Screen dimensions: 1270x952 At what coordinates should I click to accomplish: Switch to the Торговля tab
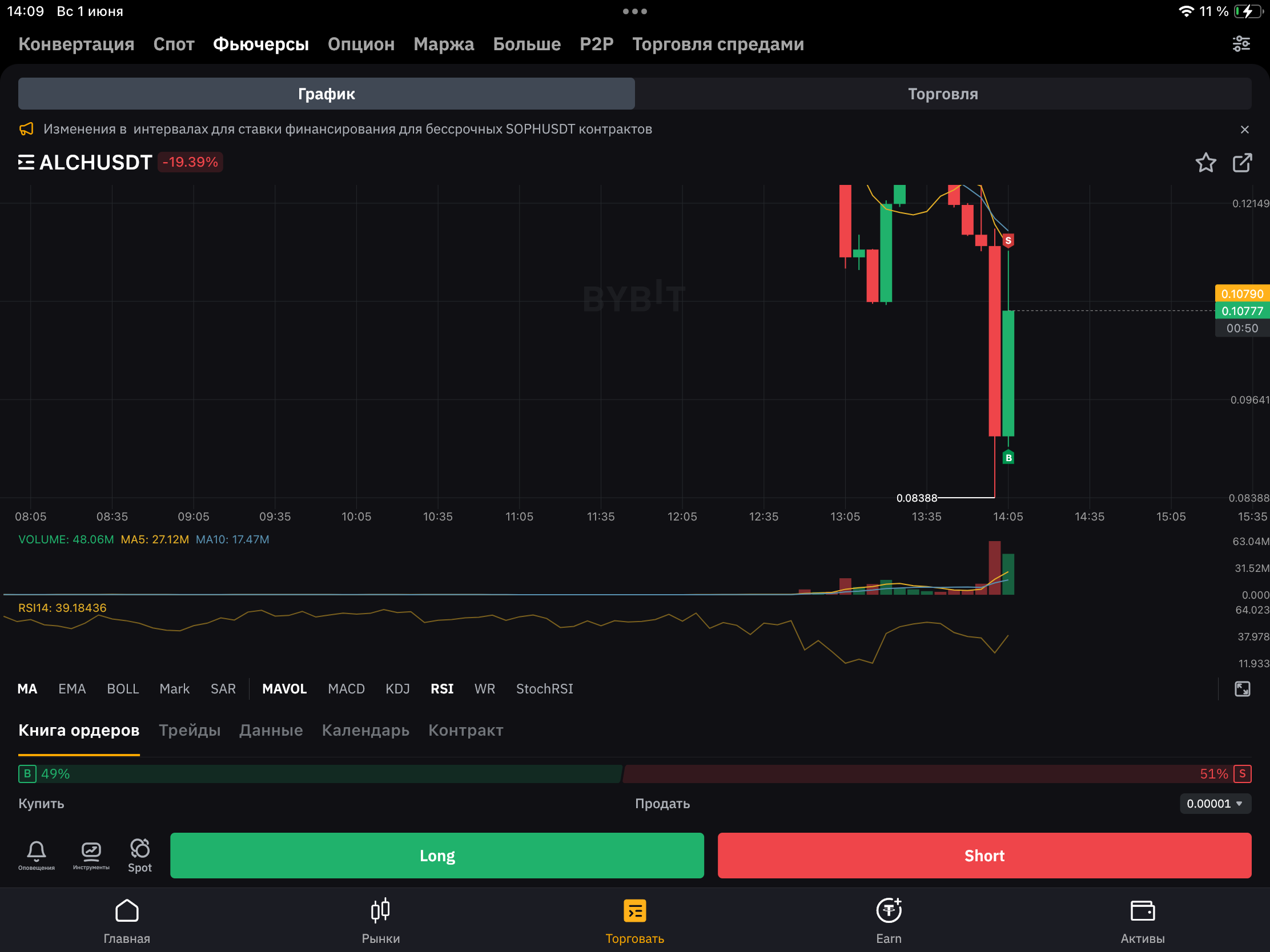coord(942,94)
